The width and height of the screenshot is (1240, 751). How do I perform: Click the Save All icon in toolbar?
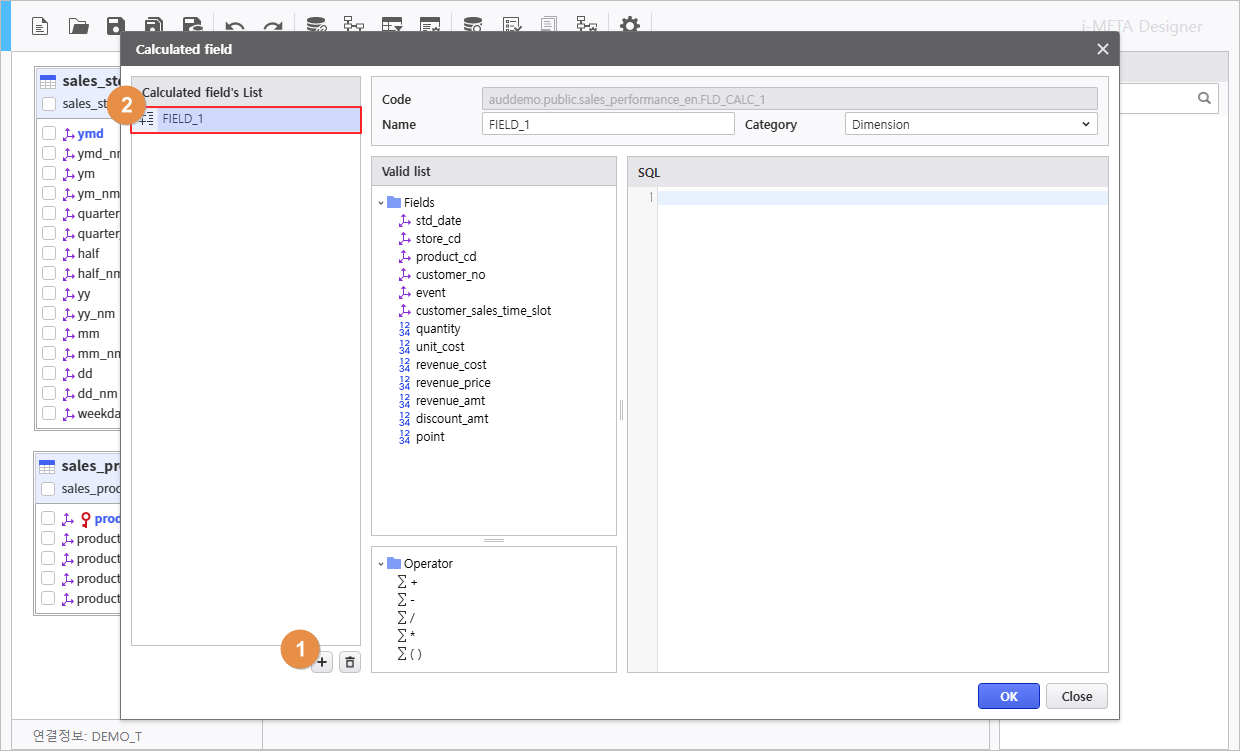(154, 26)
